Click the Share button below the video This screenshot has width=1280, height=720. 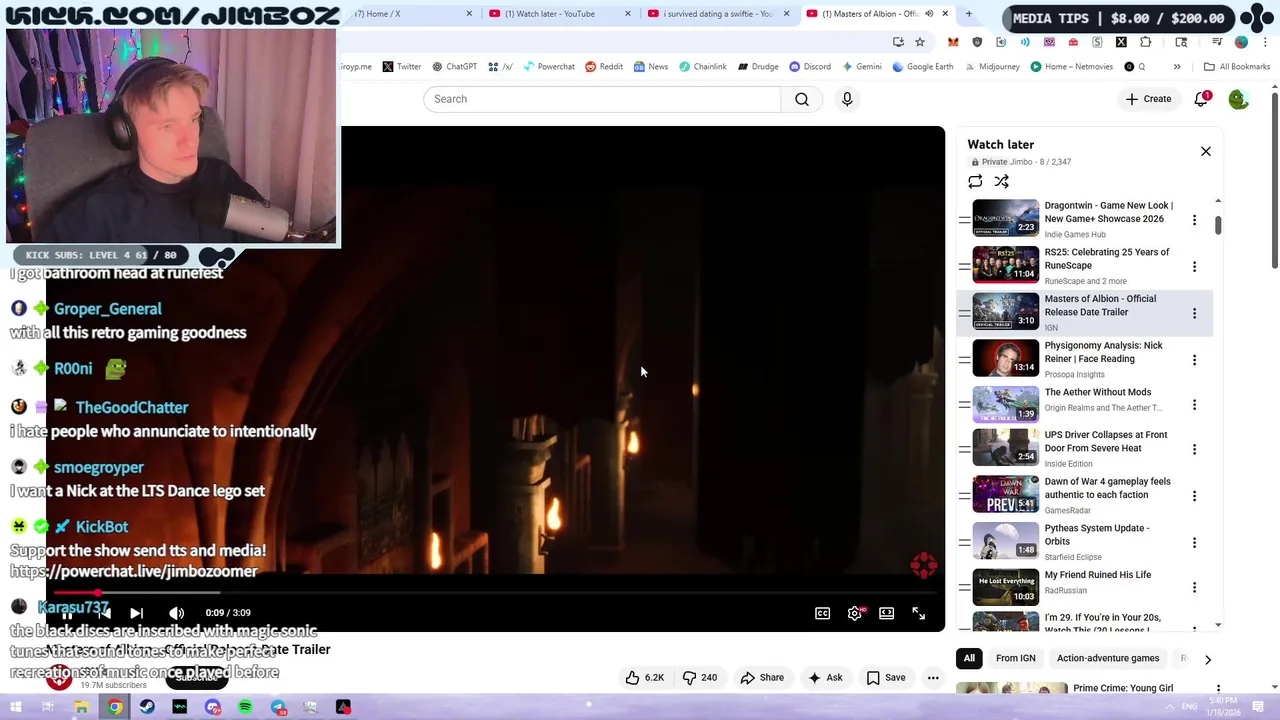tap(762, 678)
